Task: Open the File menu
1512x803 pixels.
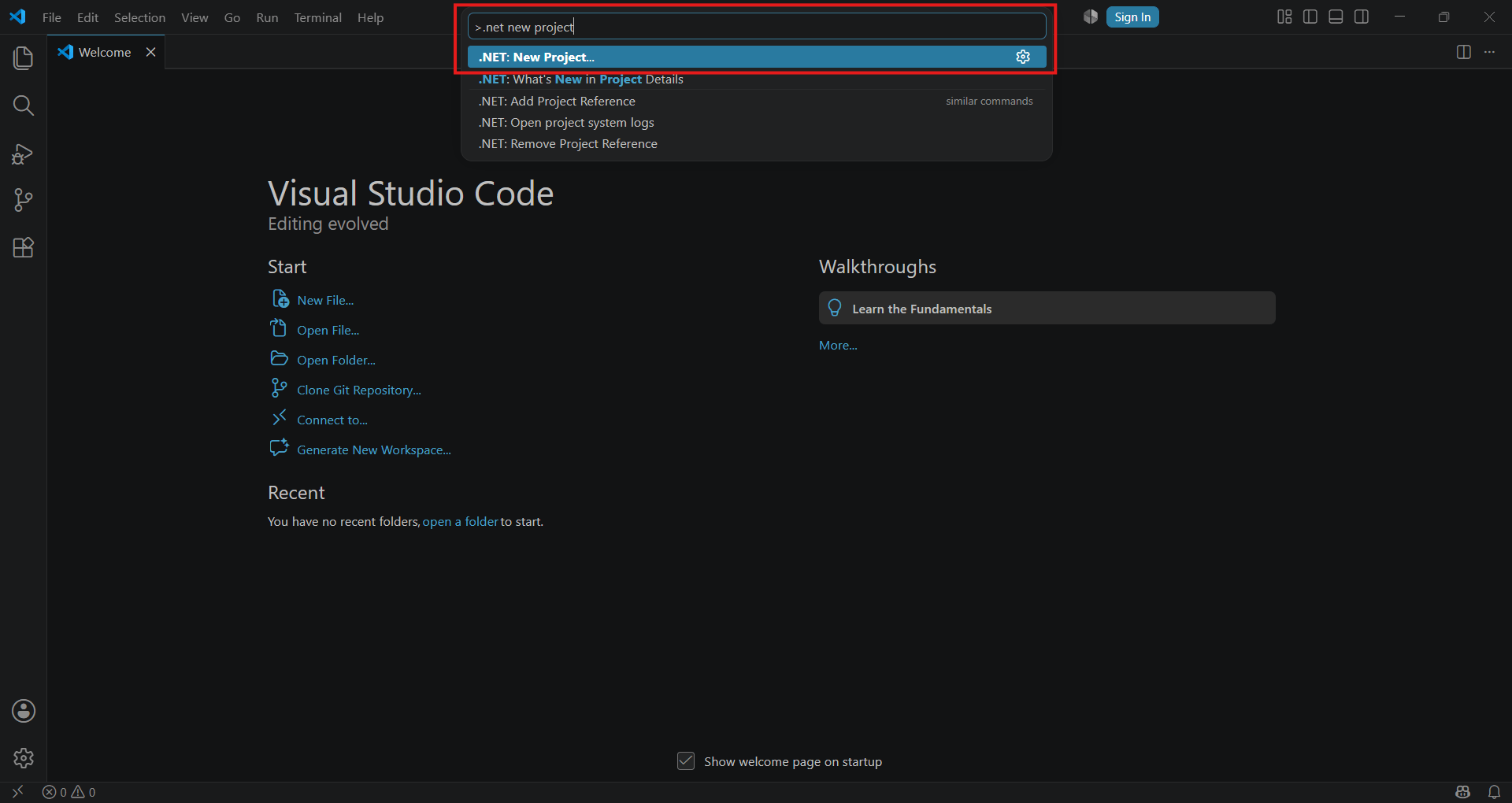Action: [x=52, y=17]
